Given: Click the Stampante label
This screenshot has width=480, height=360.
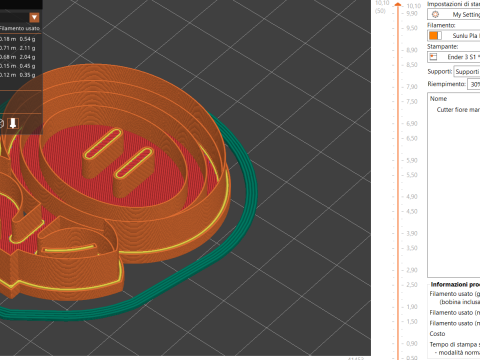Looking at the screenshot, I should 443,46.
